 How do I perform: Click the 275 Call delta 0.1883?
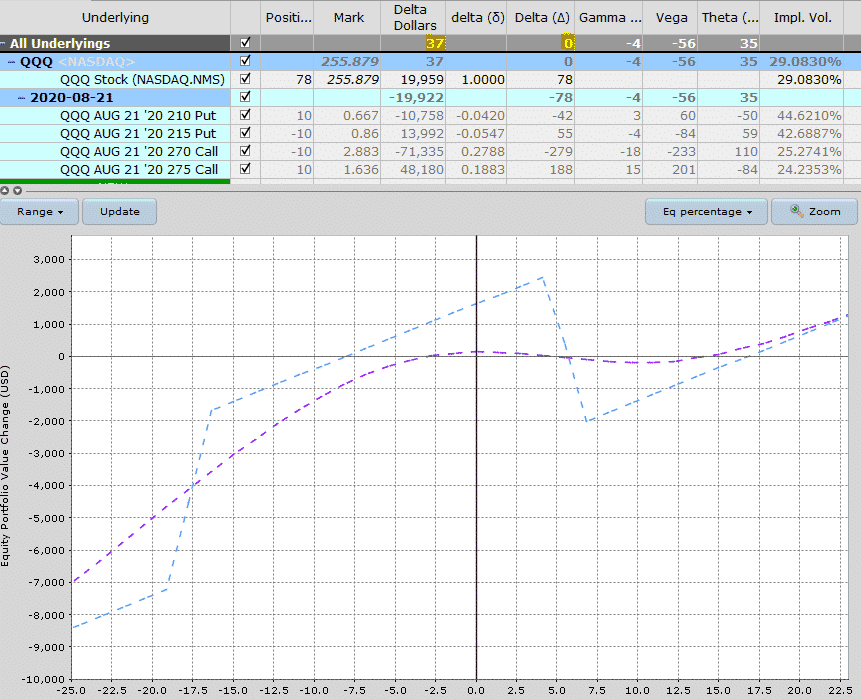click(x=483, y=170)
